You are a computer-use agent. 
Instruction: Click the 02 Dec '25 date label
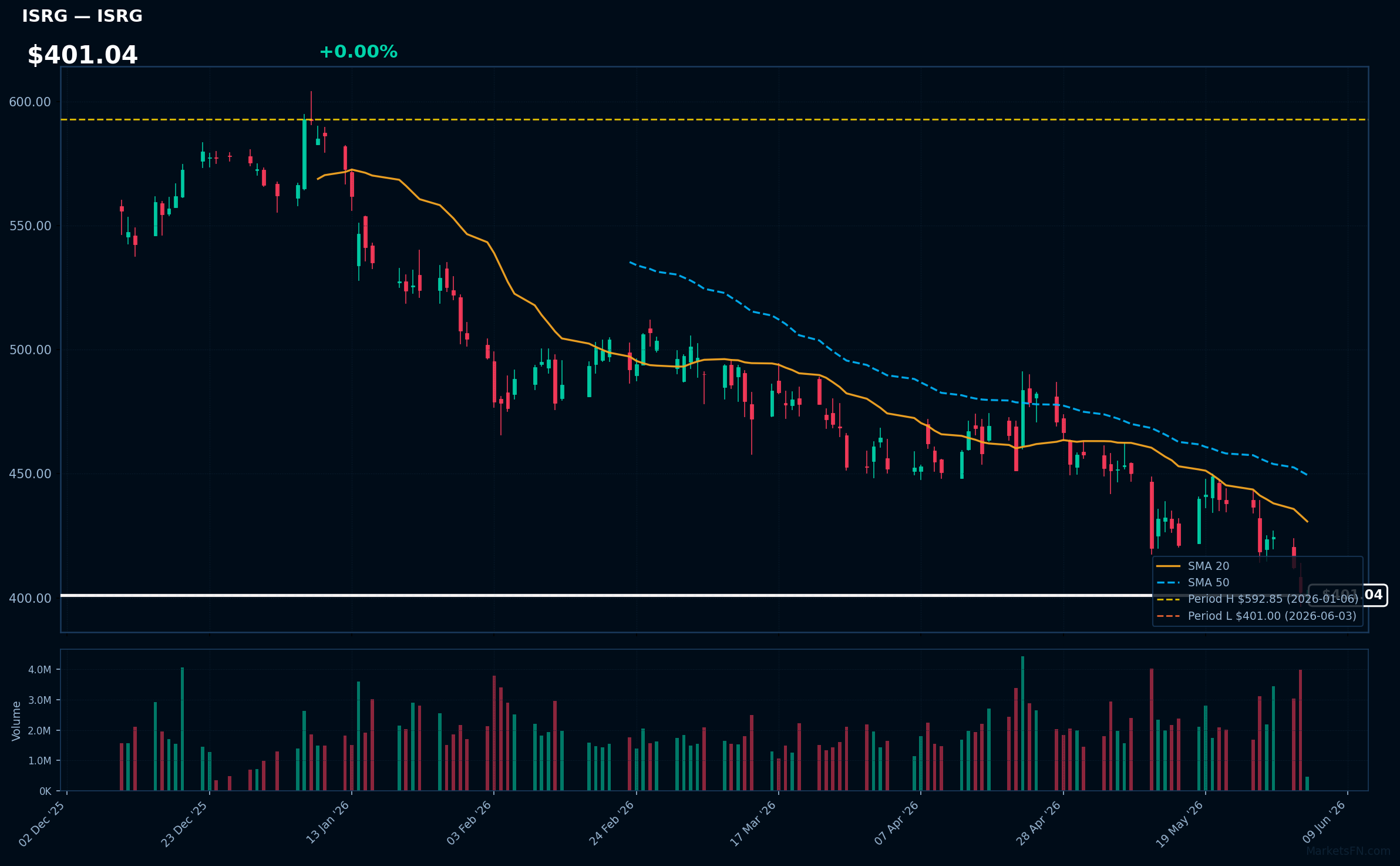(x=42, y=824)
